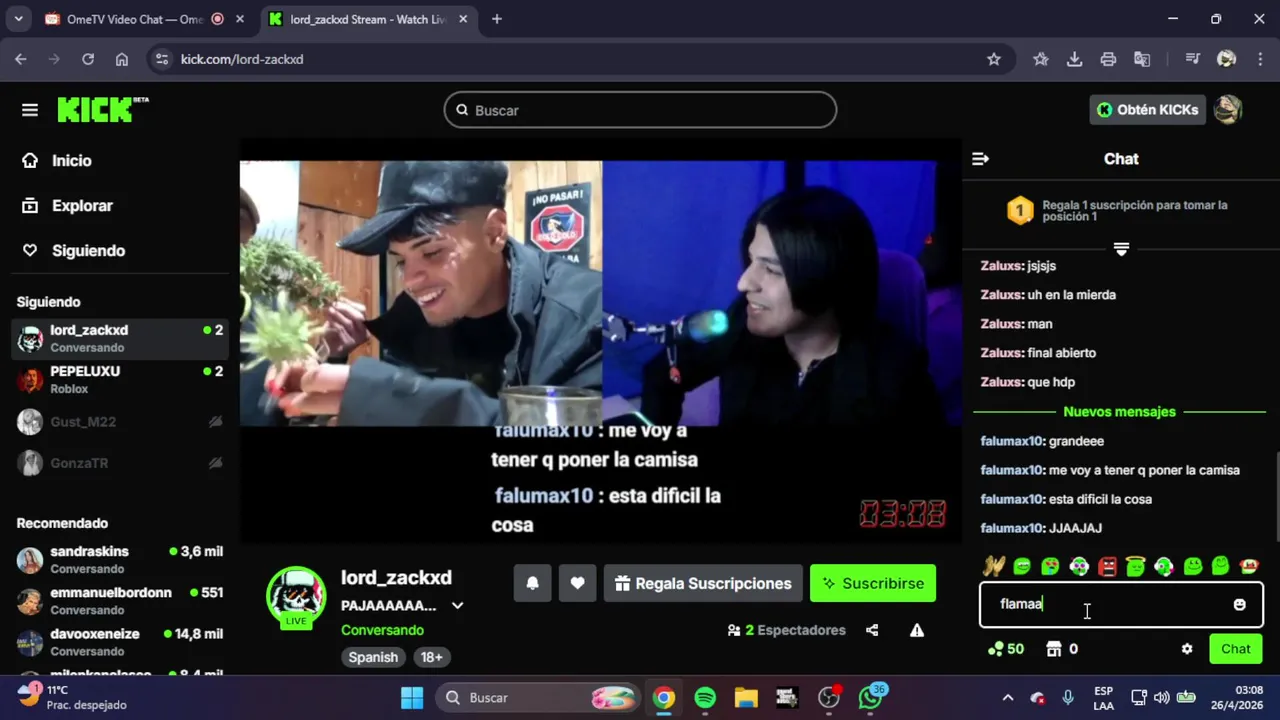Open Chrome home page button
The height and width of the screenshot is (720, 1280).
[122, 59]
